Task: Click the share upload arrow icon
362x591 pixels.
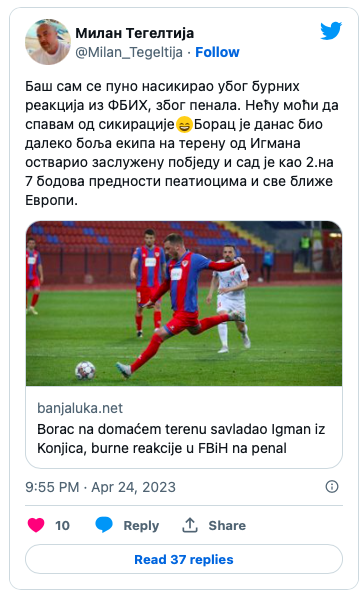Action: click(x=190, y=525)
